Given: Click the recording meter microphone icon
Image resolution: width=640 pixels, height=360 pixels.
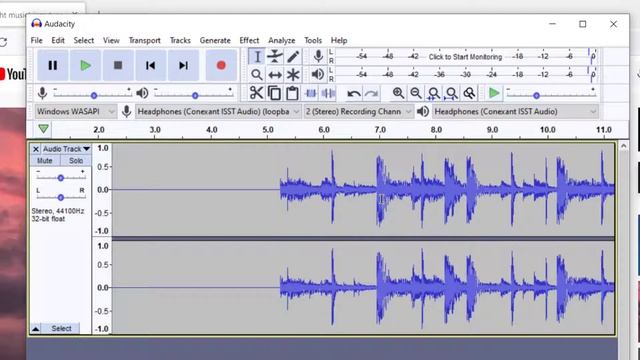Looking at the screenshot, I should click(x=318, y=56).
